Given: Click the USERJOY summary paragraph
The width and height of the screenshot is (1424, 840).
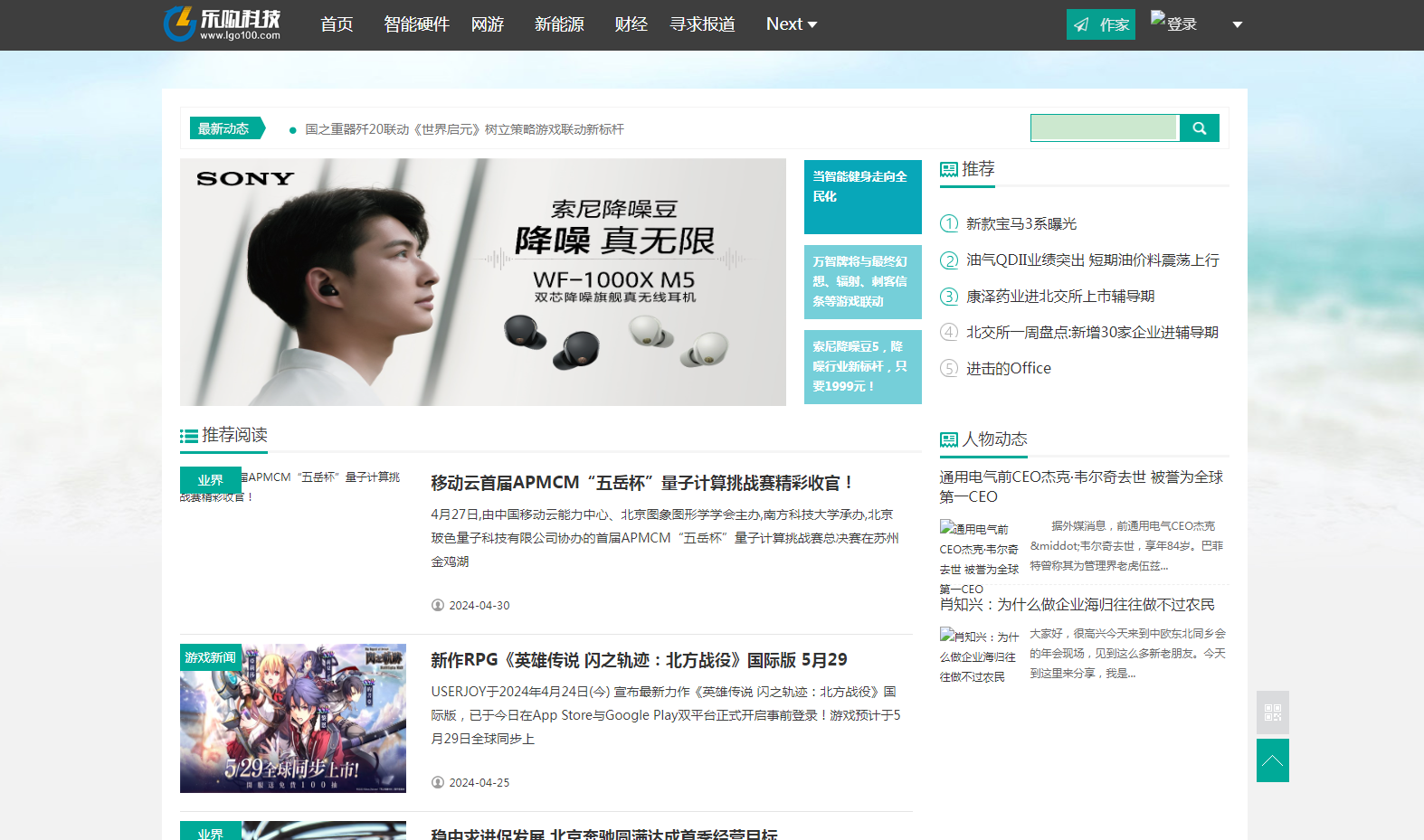Looking at the screenshot, I should 666,715.
